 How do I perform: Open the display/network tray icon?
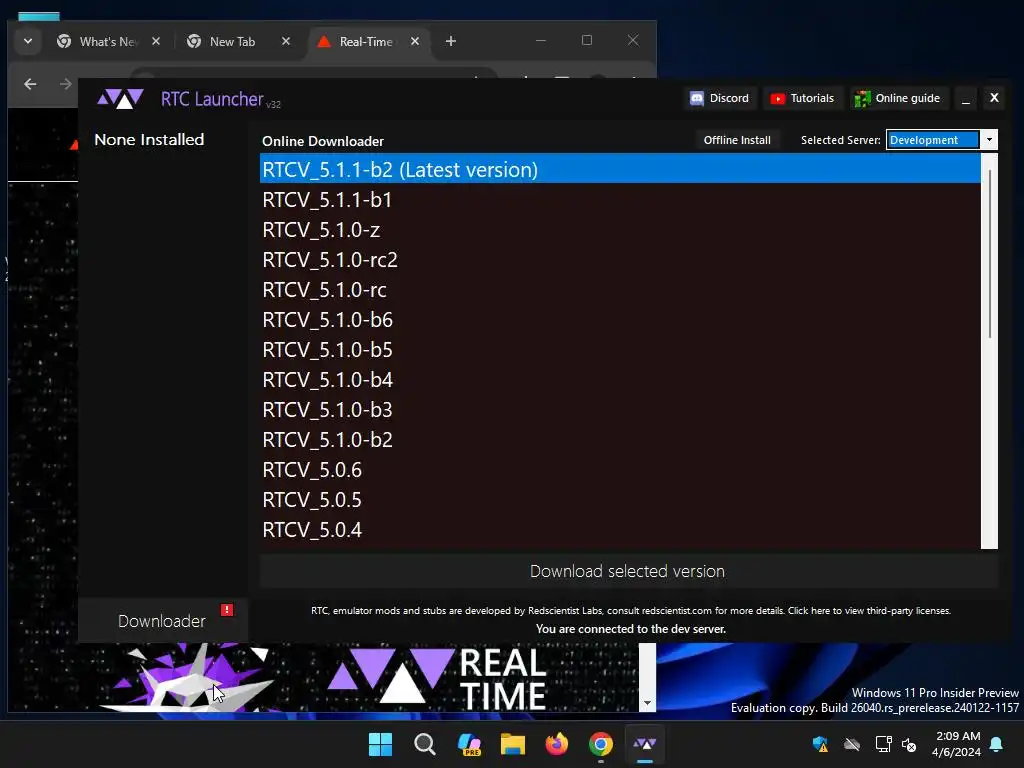point(883,744)
